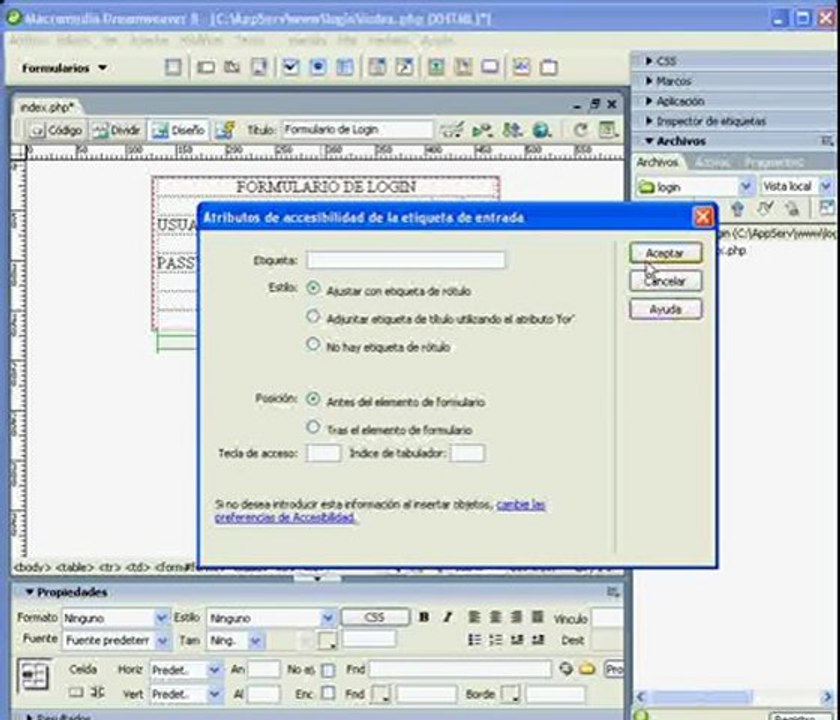Click the Put files up-arrow in Archivos panel

pyautogui.click(x=738, y=208)
